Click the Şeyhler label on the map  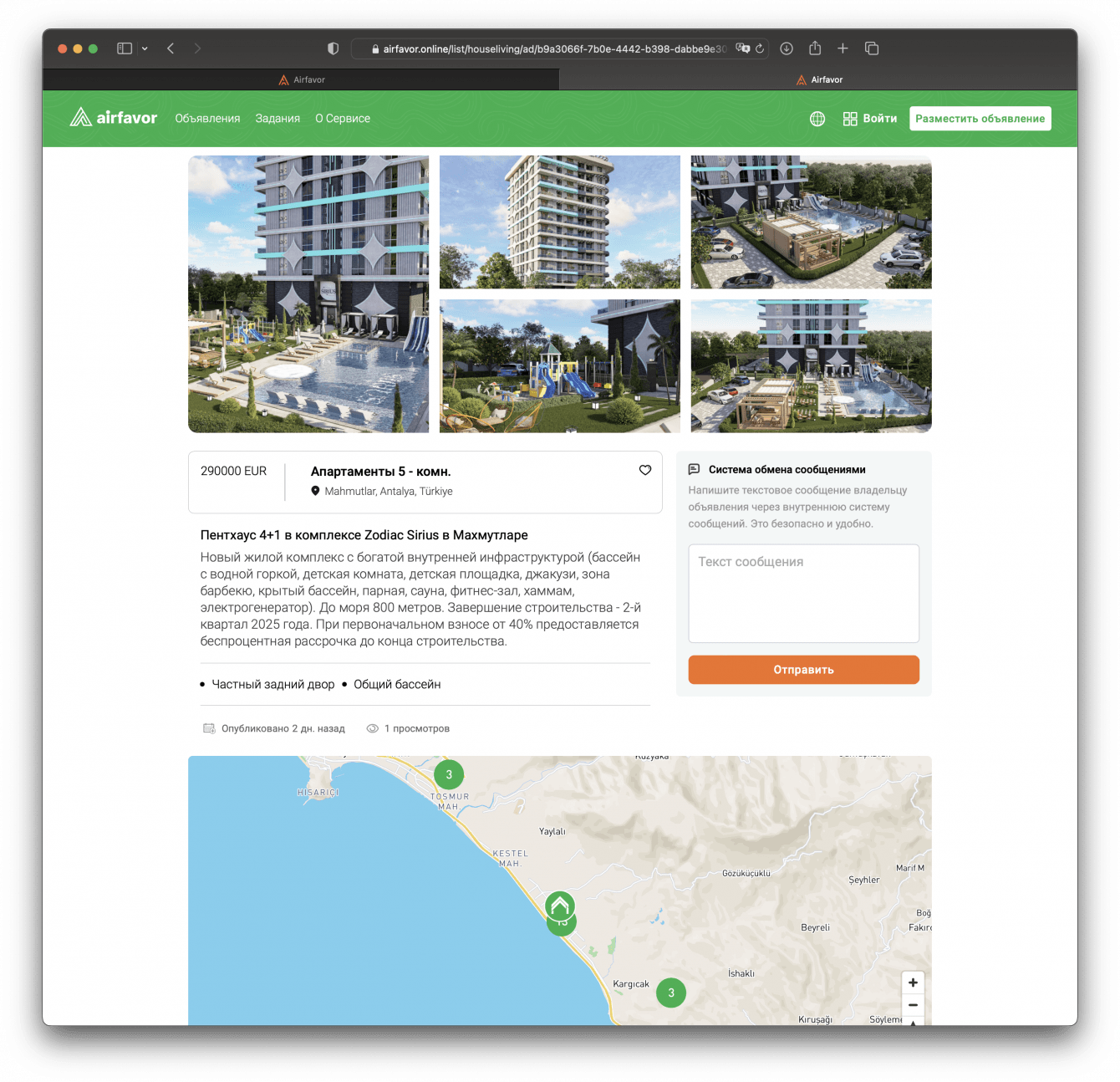(x=864, y=880)
